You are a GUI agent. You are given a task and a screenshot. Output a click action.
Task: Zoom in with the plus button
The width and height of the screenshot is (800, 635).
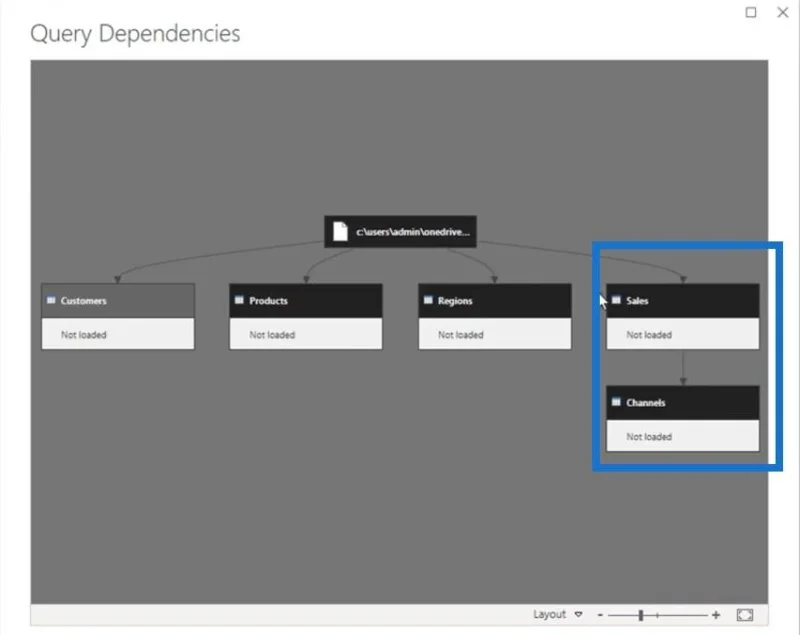716,615
